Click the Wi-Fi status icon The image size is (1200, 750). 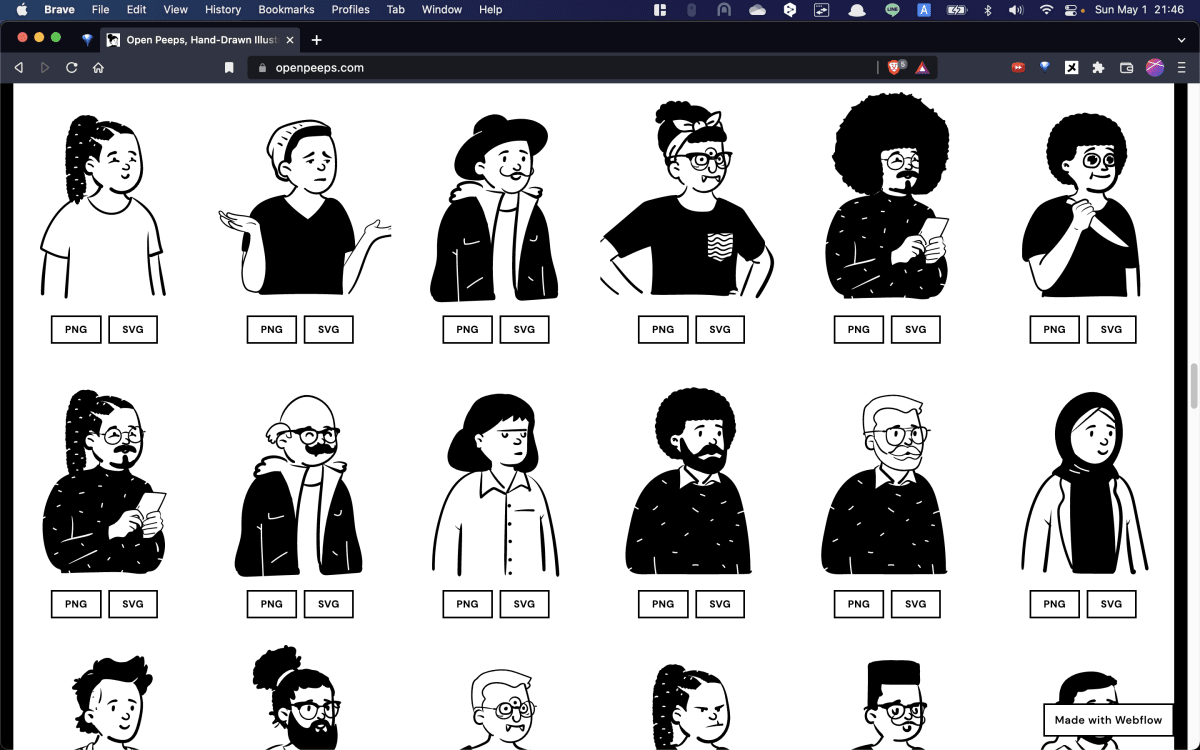coord(1046,10)
